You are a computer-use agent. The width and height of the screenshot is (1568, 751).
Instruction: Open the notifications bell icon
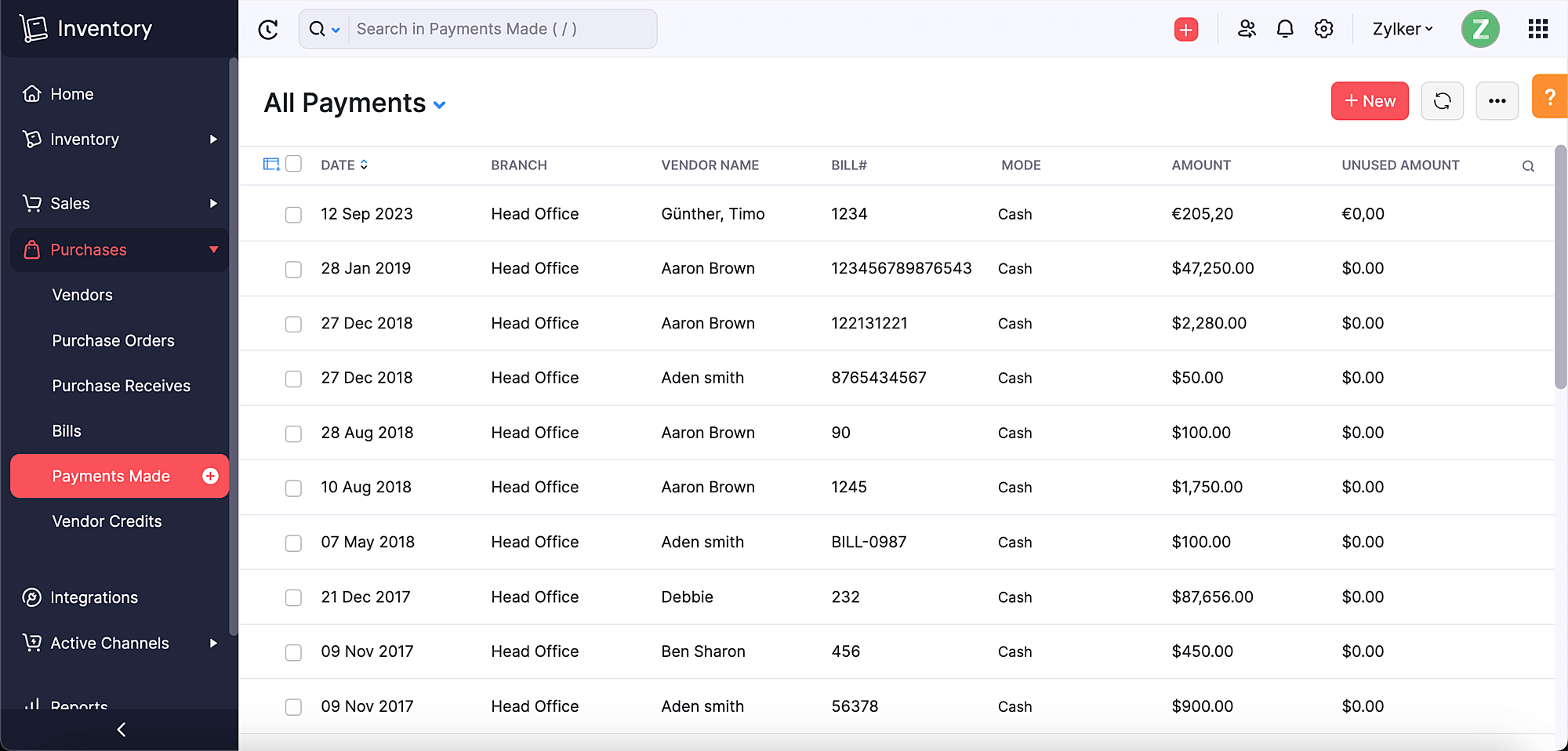coord(1285,28)
